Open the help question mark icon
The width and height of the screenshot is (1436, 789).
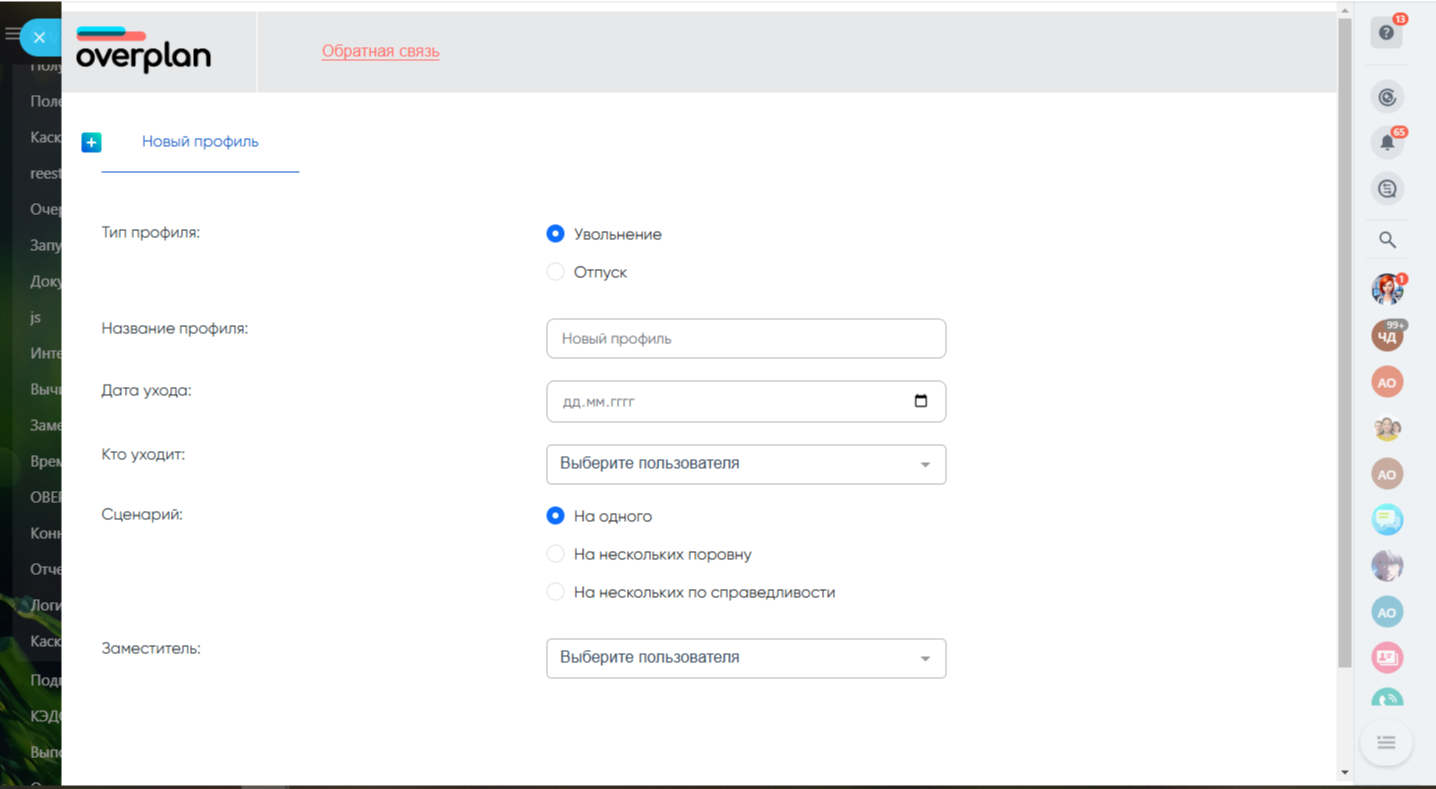[x=1386, y=33]
